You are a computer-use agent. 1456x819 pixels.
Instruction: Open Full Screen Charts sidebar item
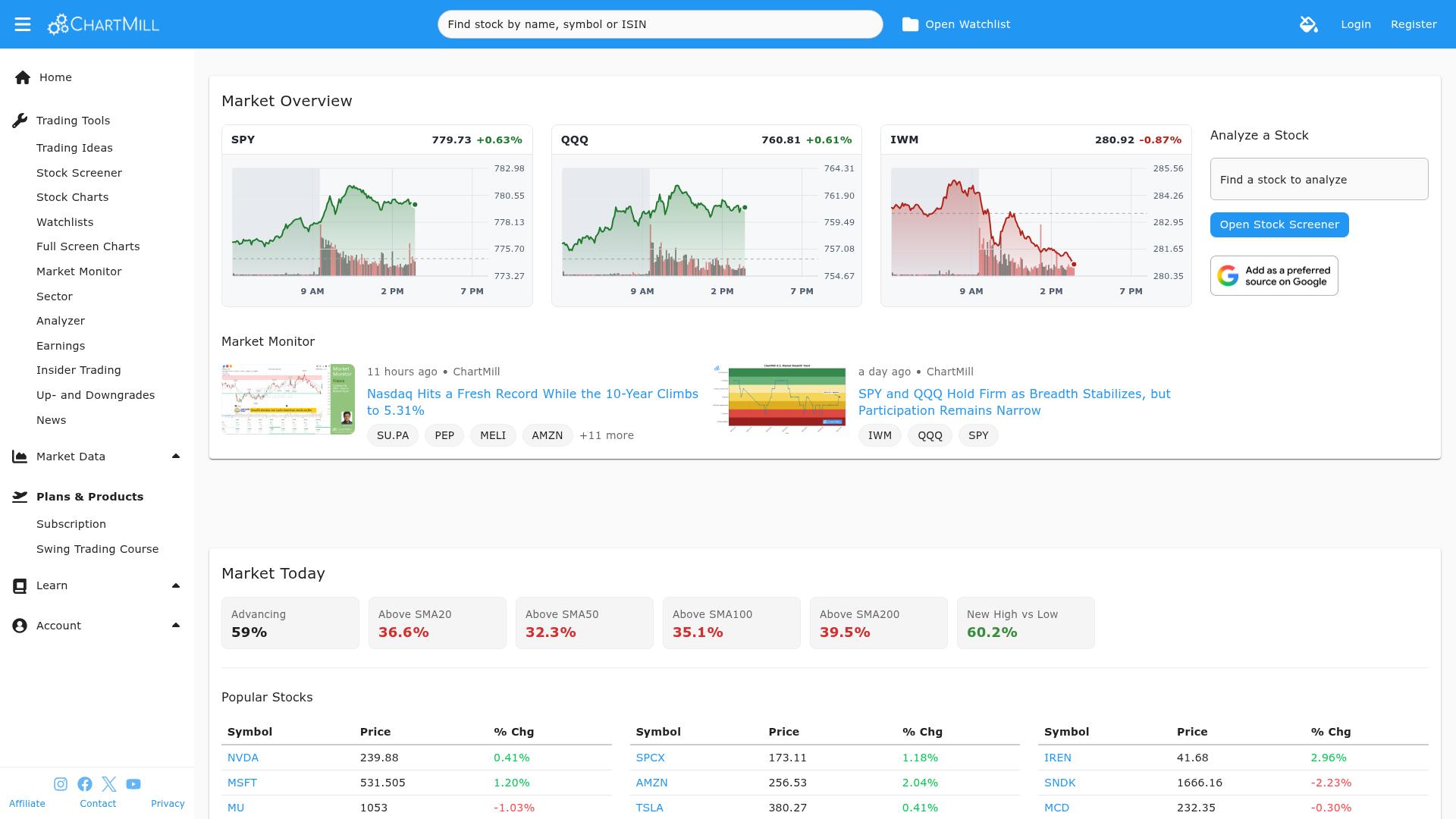point(88,246)
